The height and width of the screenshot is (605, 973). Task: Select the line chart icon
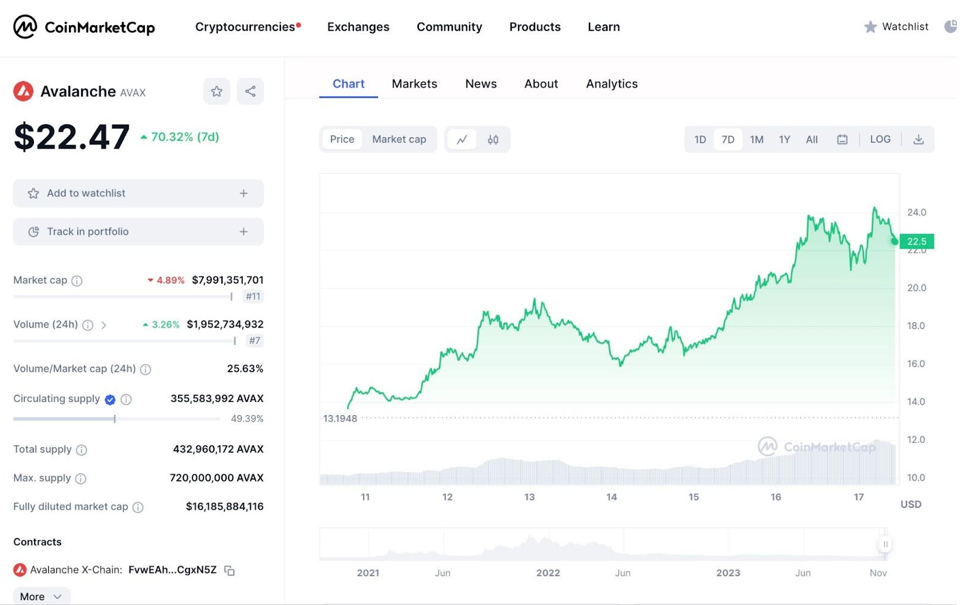462,140
